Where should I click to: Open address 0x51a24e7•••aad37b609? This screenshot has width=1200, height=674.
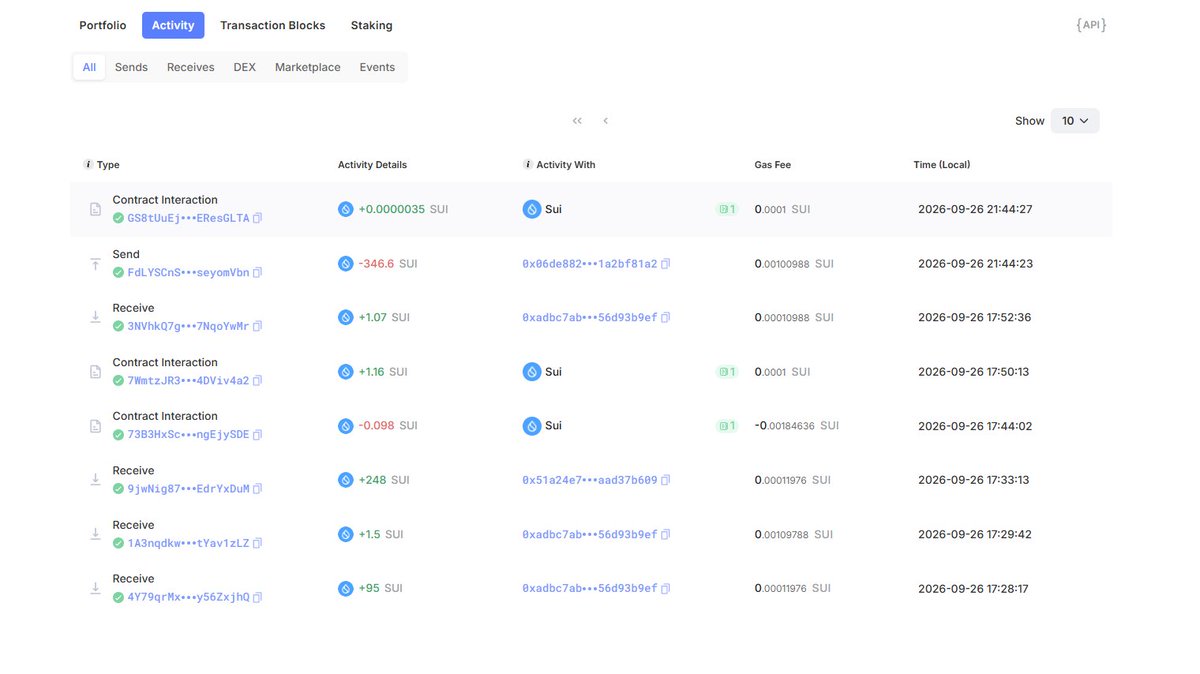[590, 480]
